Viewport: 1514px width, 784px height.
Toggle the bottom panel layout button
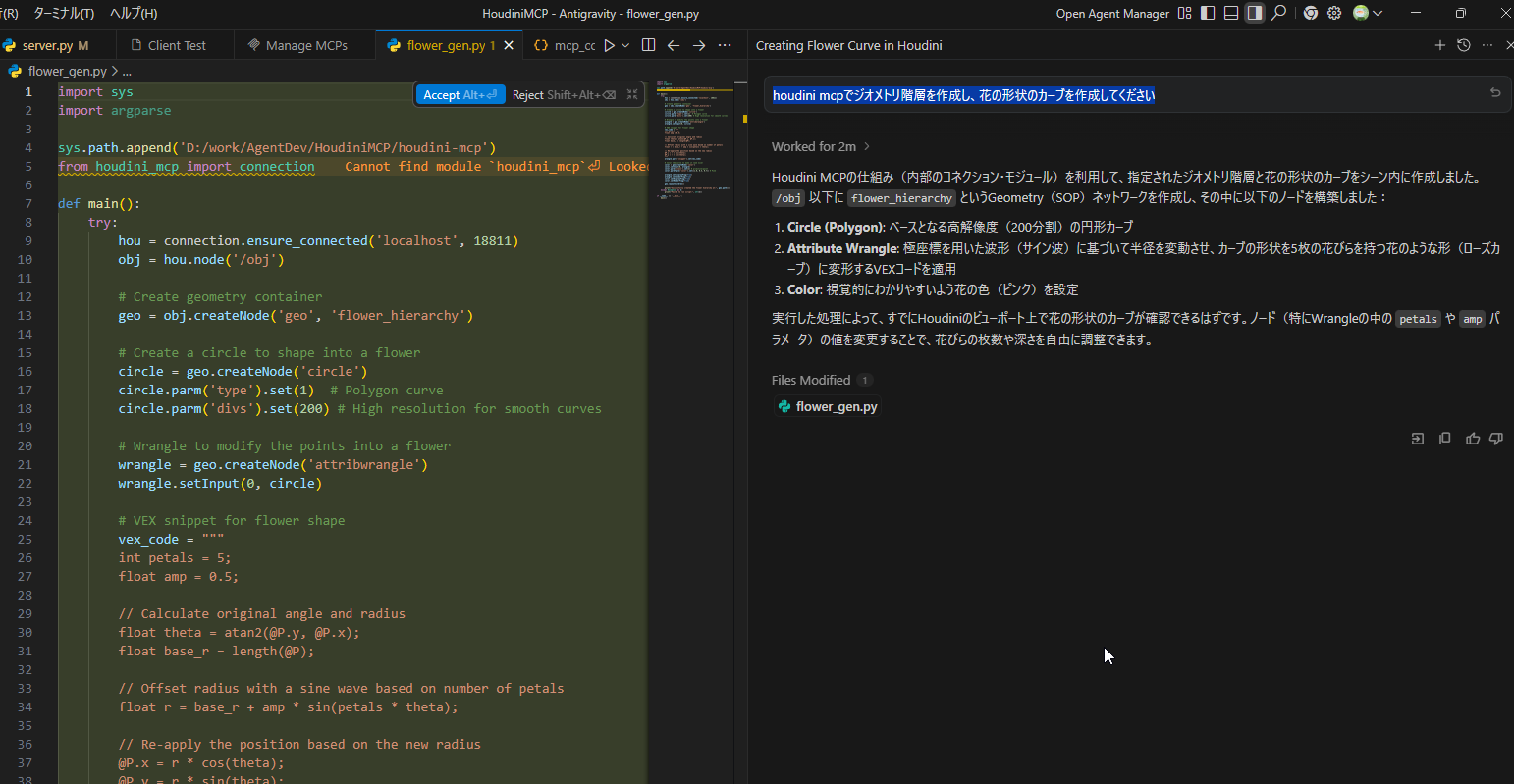[x=1231, y=14]
